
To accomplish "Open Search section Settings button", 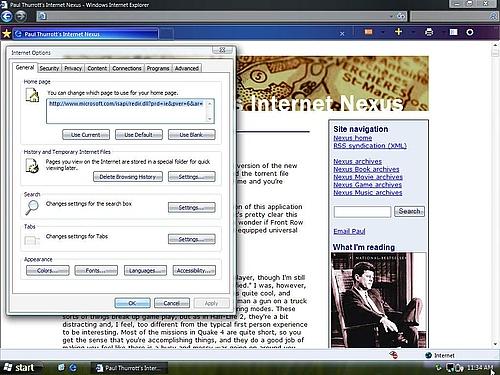I will click(x=192, y=207).
